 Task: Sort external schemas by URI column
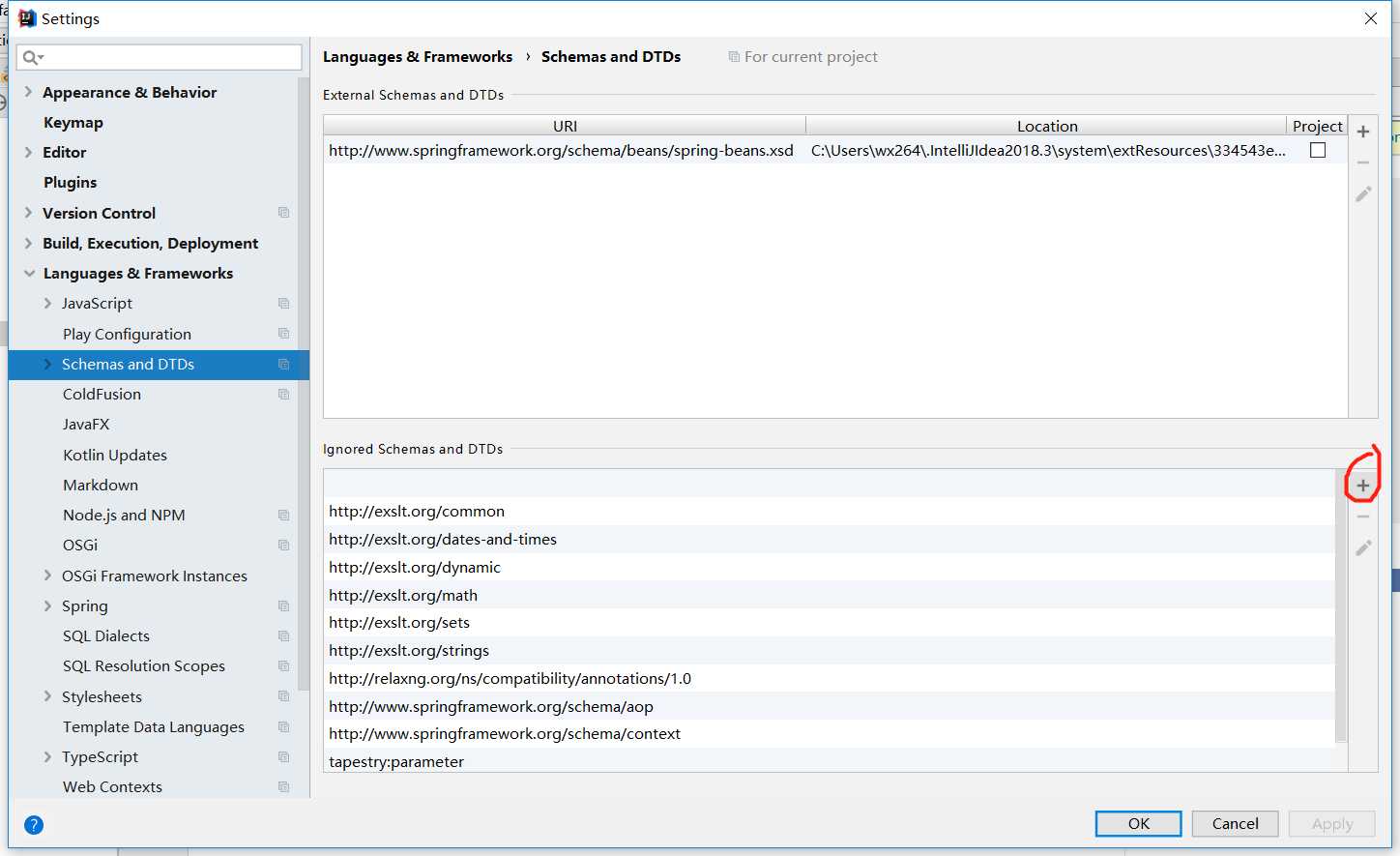click(565, 126)
